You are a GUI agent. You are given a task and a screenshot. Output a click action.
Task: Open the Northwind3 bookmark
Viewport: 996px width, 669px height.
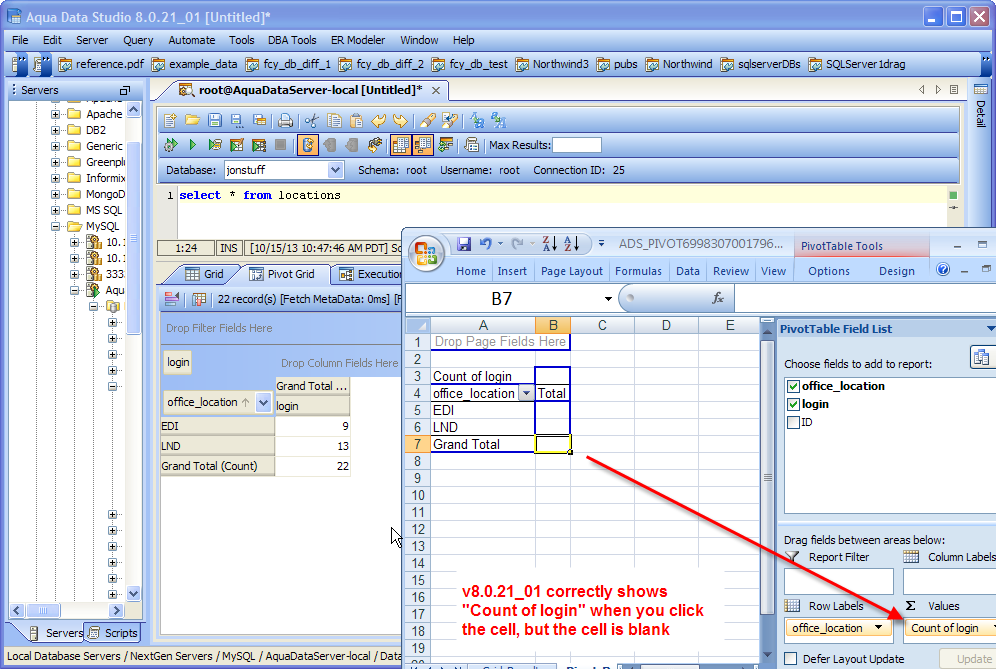point(553,64)
